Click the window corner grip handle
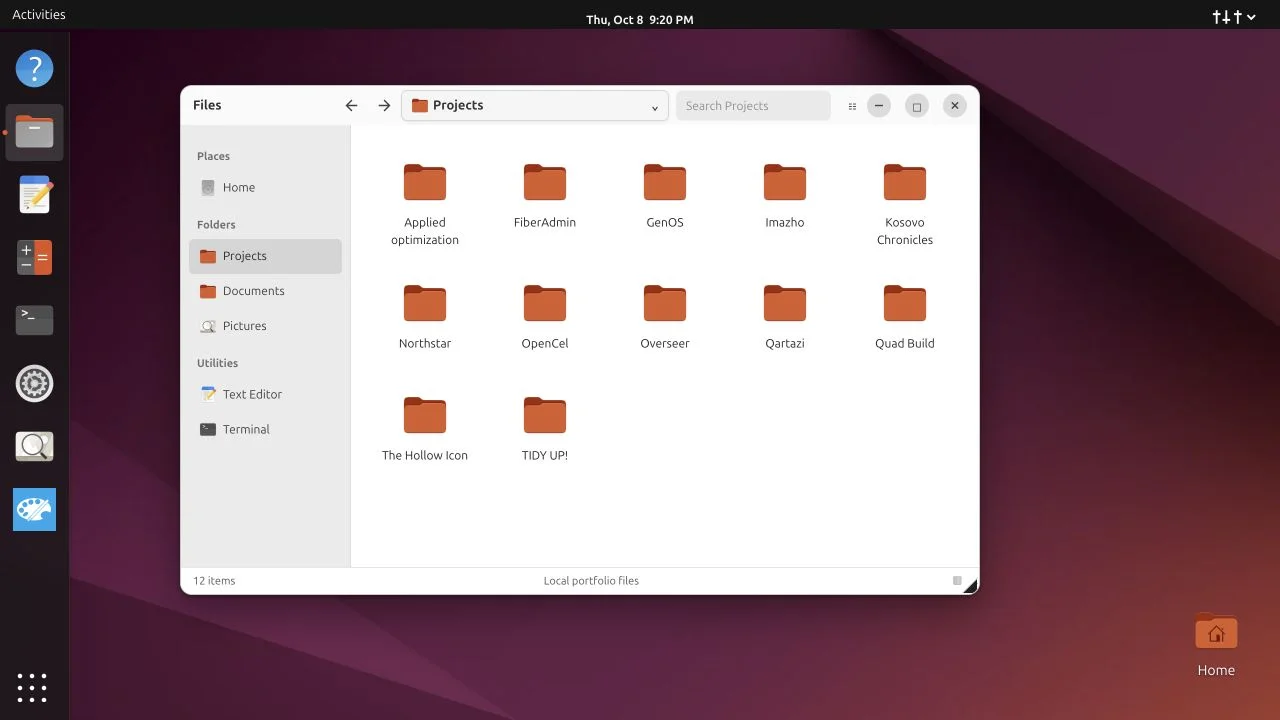This screenshot has width=1280, height=720. [970, 586]
